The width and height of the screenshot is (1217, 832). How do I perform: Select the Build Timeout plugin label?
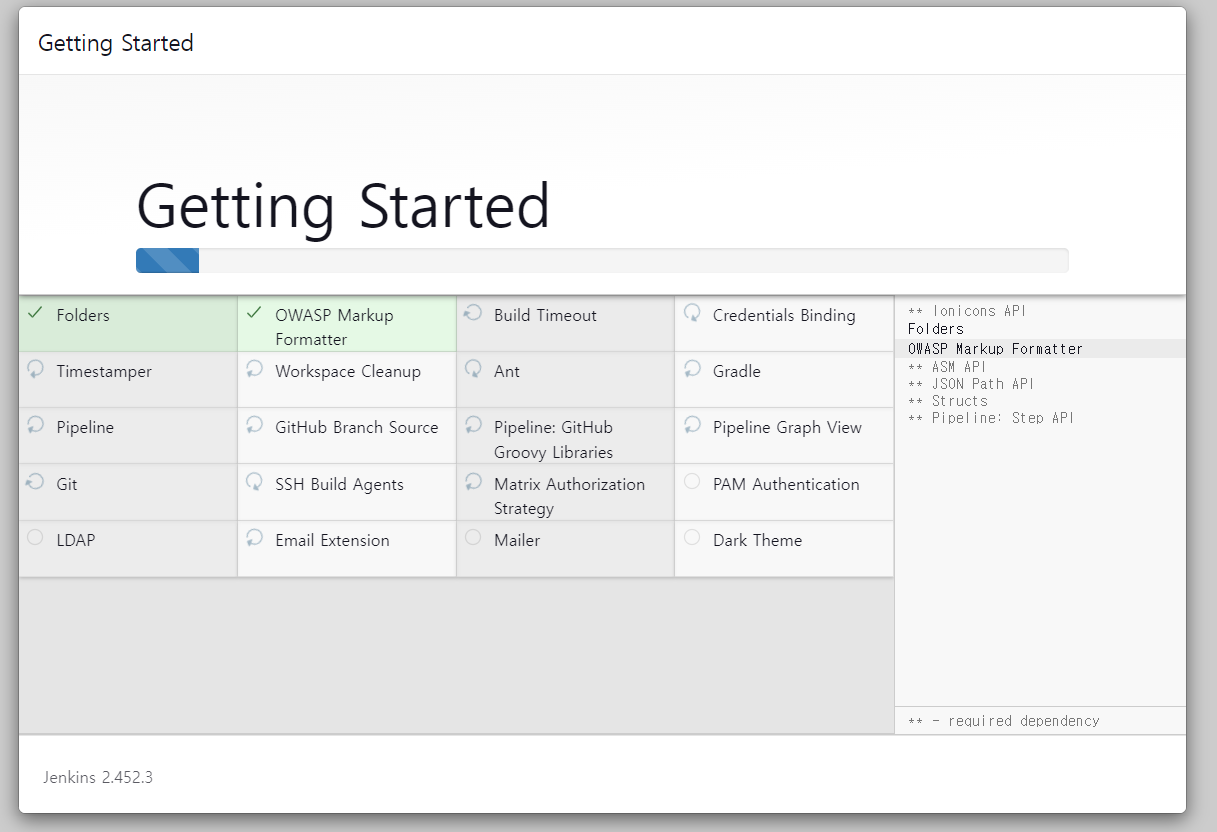(x=545, y=315)
